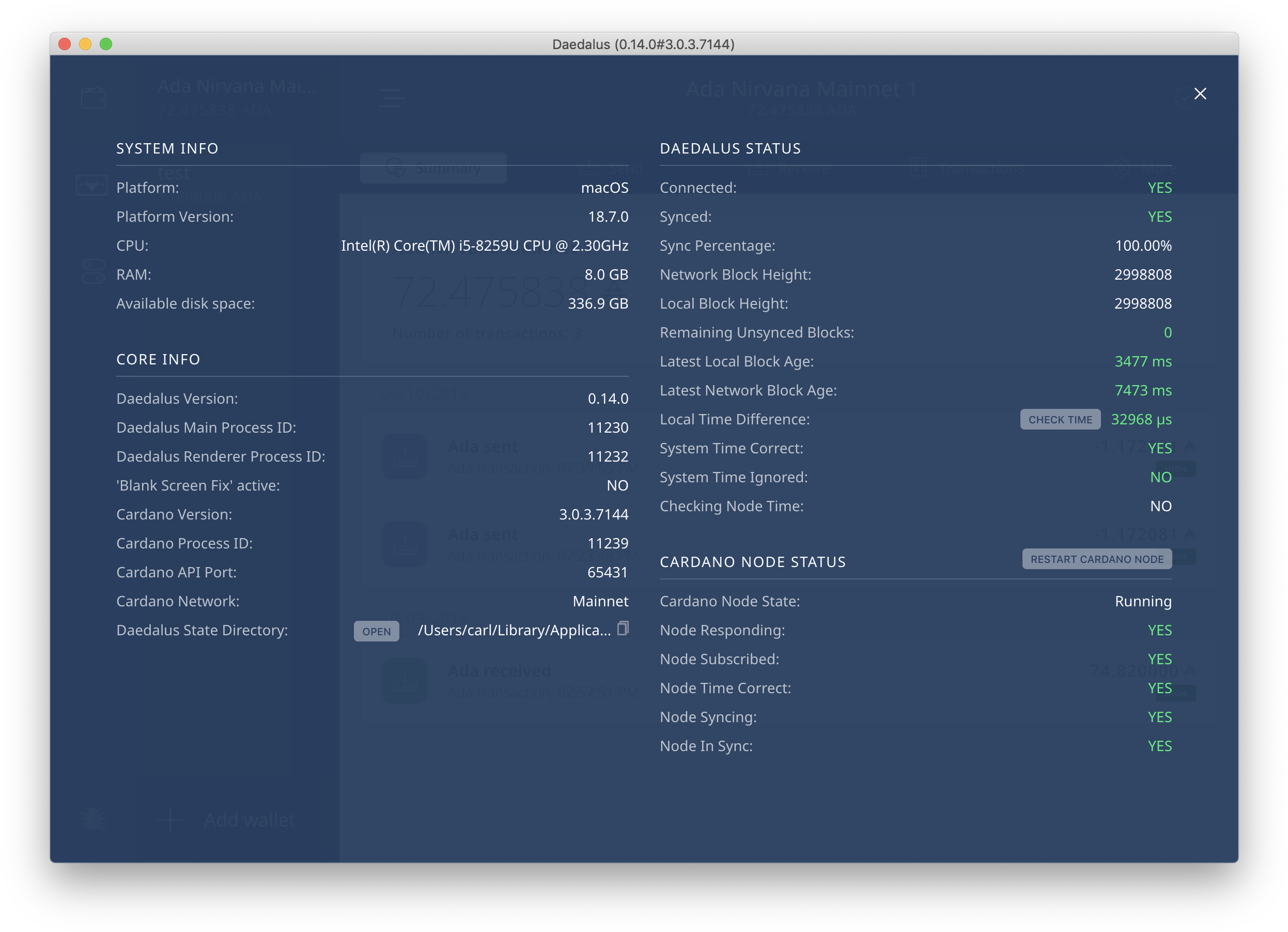
Task: Click the macOS yellow minimize window button
Action: (85, 44)
